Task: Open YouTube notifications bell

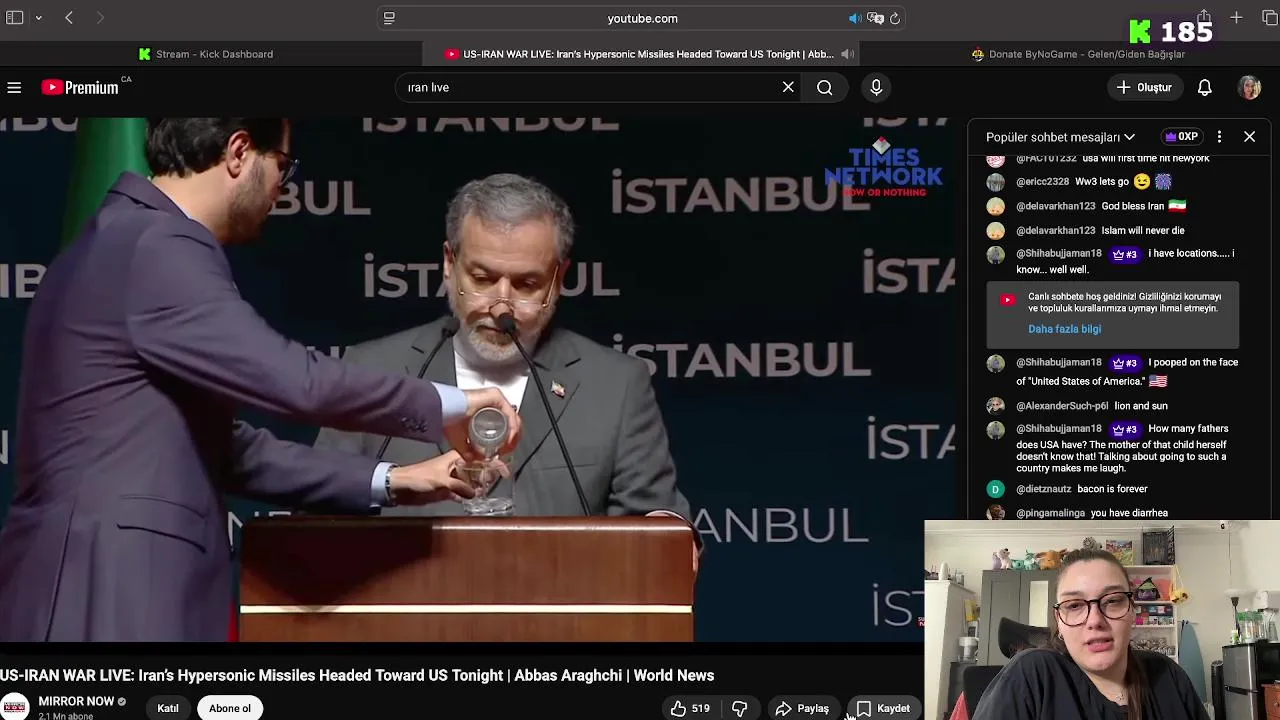Action: [1205, 88]
